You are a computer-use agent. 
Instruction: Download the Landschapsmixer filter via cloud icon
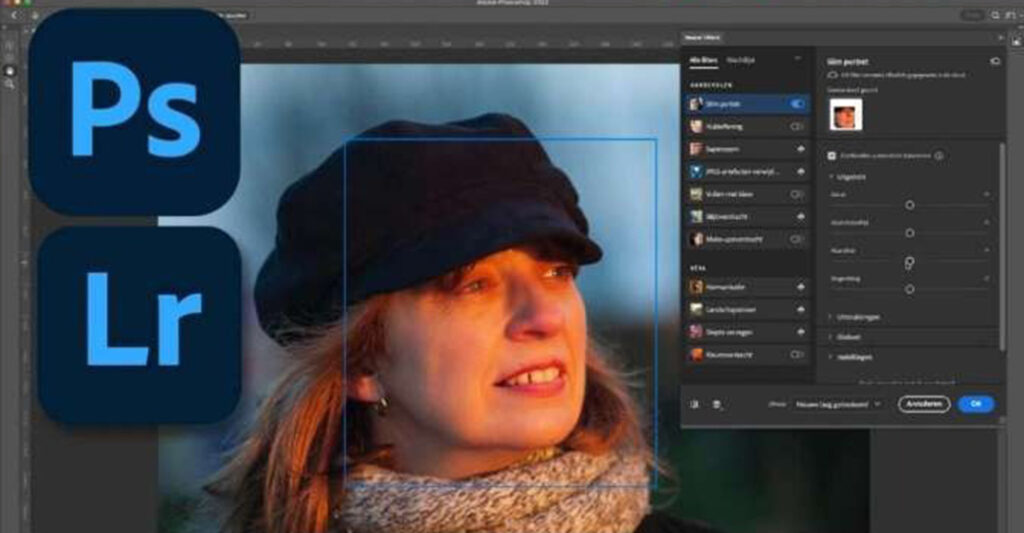(800, 310)
